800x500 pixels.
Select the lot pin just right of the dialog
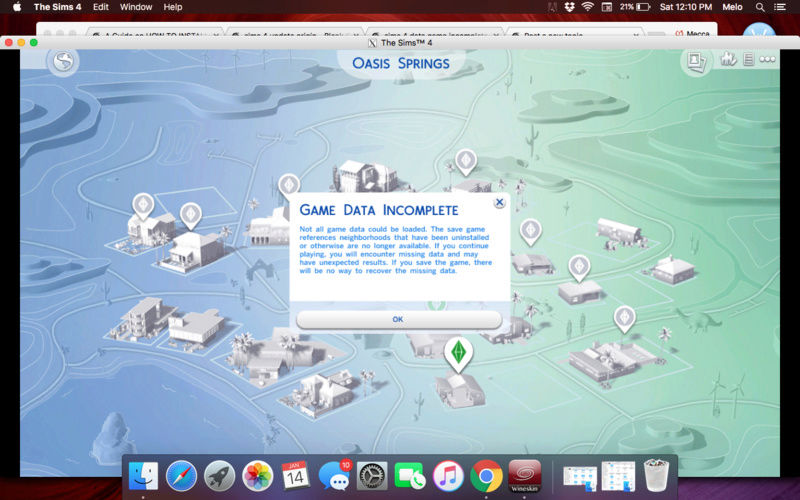click(531, 231)
